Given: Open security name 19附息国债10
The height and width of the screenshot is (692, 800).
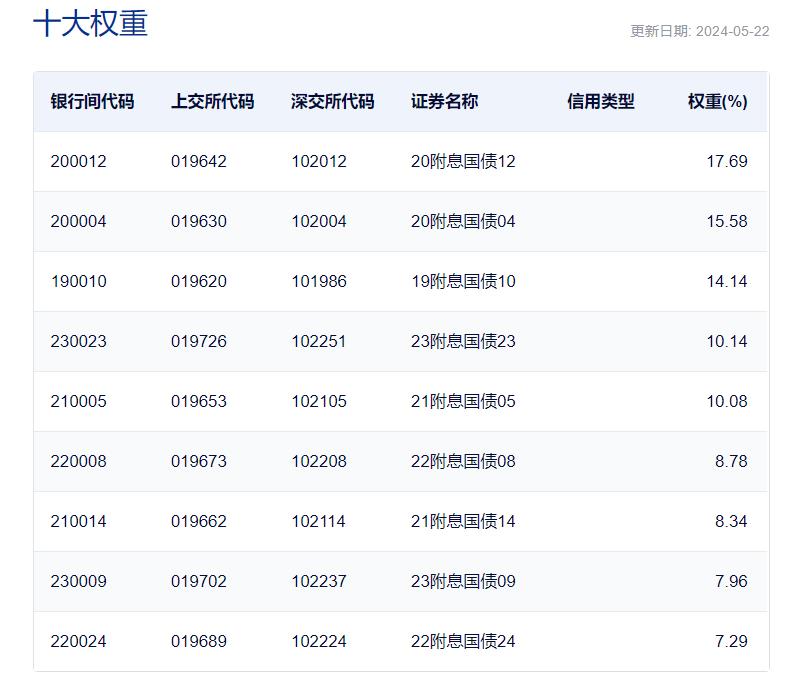Looking at the screenshot, I should 463,281.
